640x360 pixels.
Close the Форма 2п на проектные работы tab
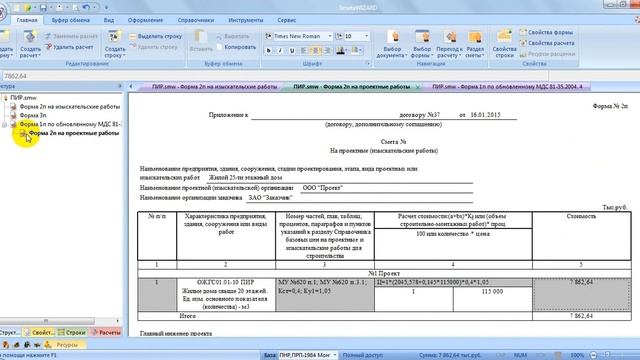click(x=418, y=87)
